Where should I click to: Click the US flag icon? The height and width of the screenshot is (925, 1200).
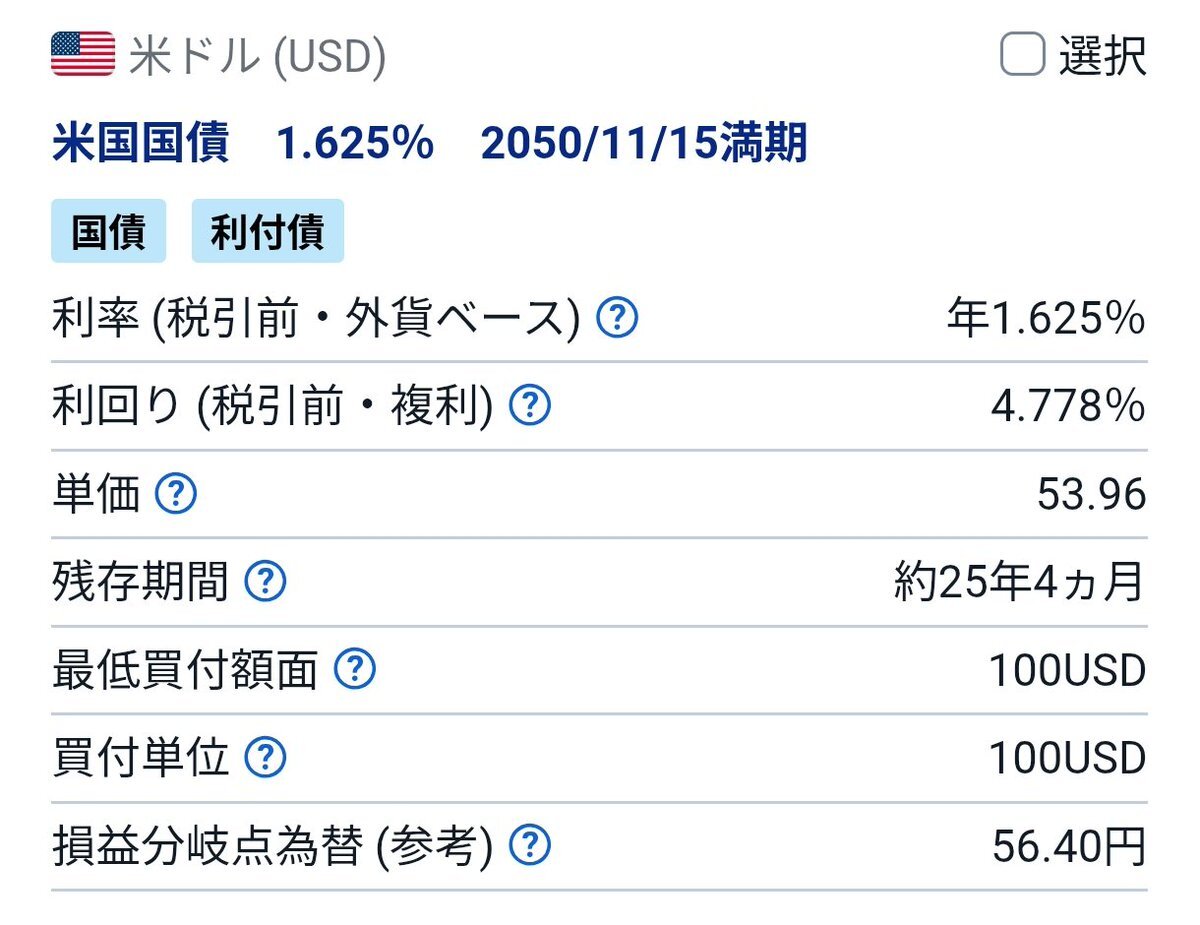[x=83, y=54]
